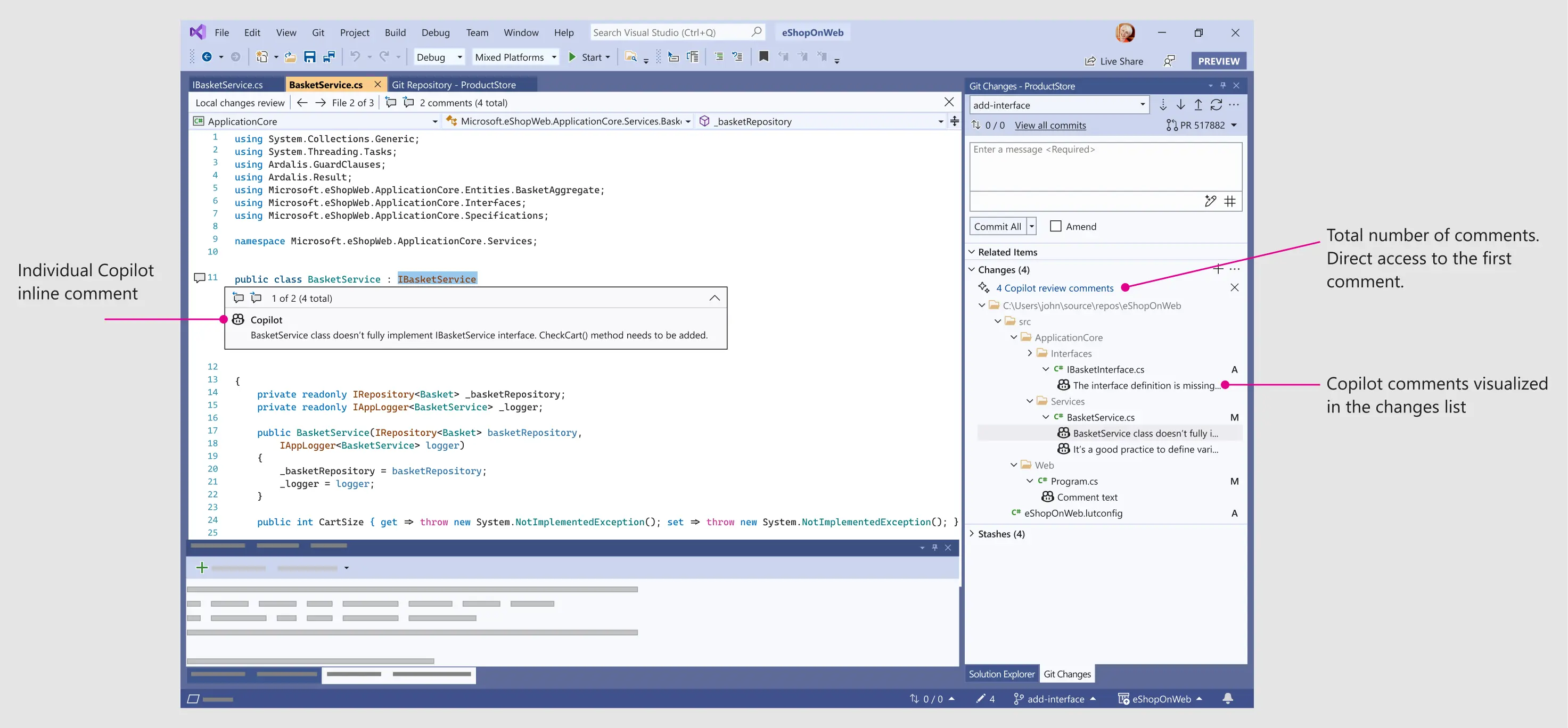The image size is (1568, 728).
Task: Click the Git pull down-arrow icon
Action: (x=1180, y=105)
